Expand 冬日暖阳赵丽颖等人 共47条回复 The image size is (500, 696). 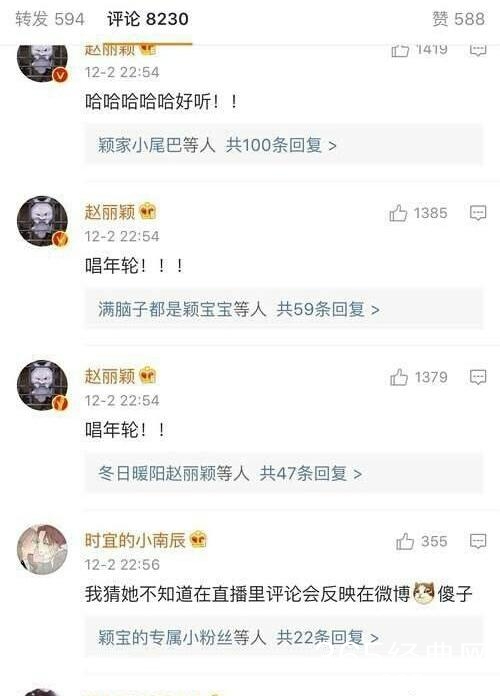pyautogui.click(x=284, y=474)
